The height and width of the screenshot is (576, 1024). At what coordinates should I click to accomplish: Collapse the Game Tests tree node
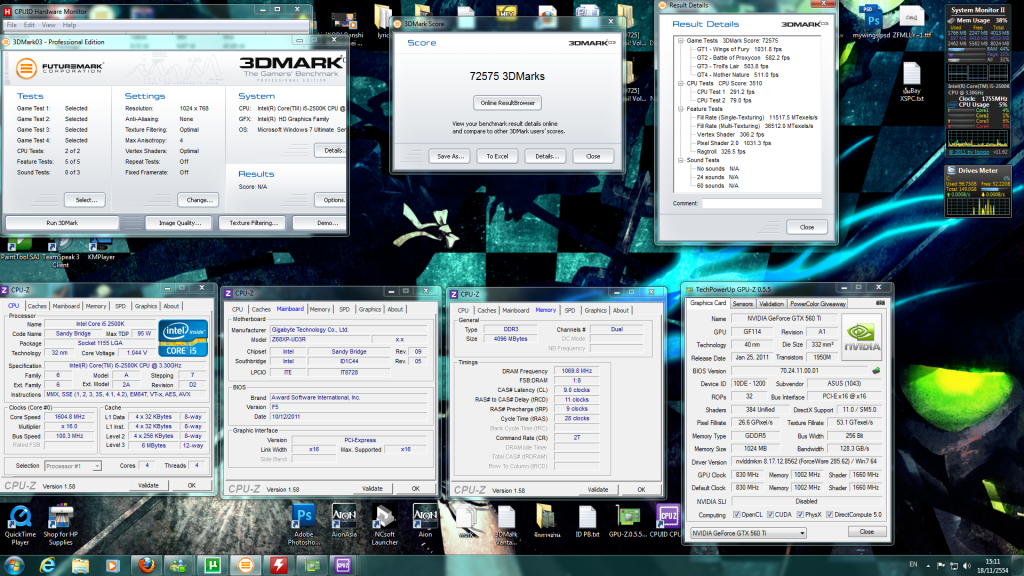[x=679, y=40]
